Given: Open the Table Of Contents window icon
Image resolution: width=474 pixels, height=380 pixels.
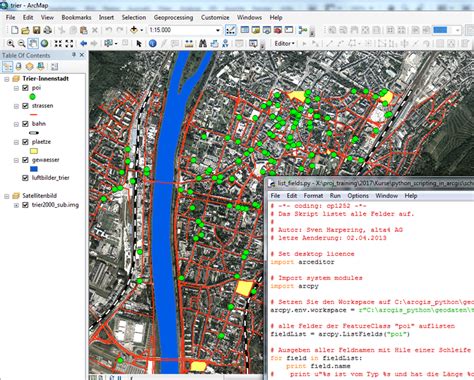Looking at the screenshot, I should [x=245, y=30].
